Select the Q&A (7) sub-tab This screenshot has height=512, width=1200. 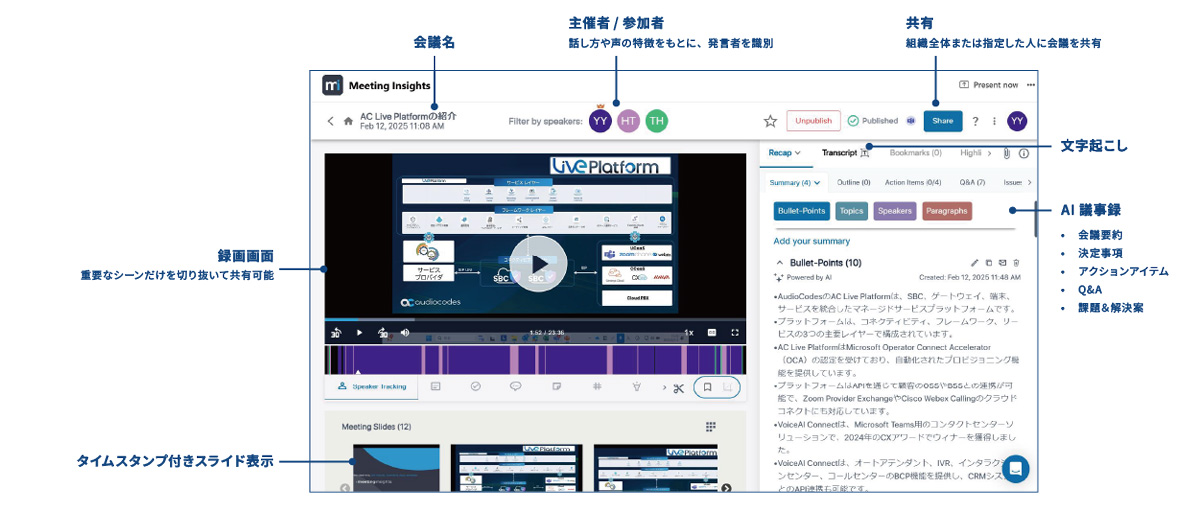point(972,182)
